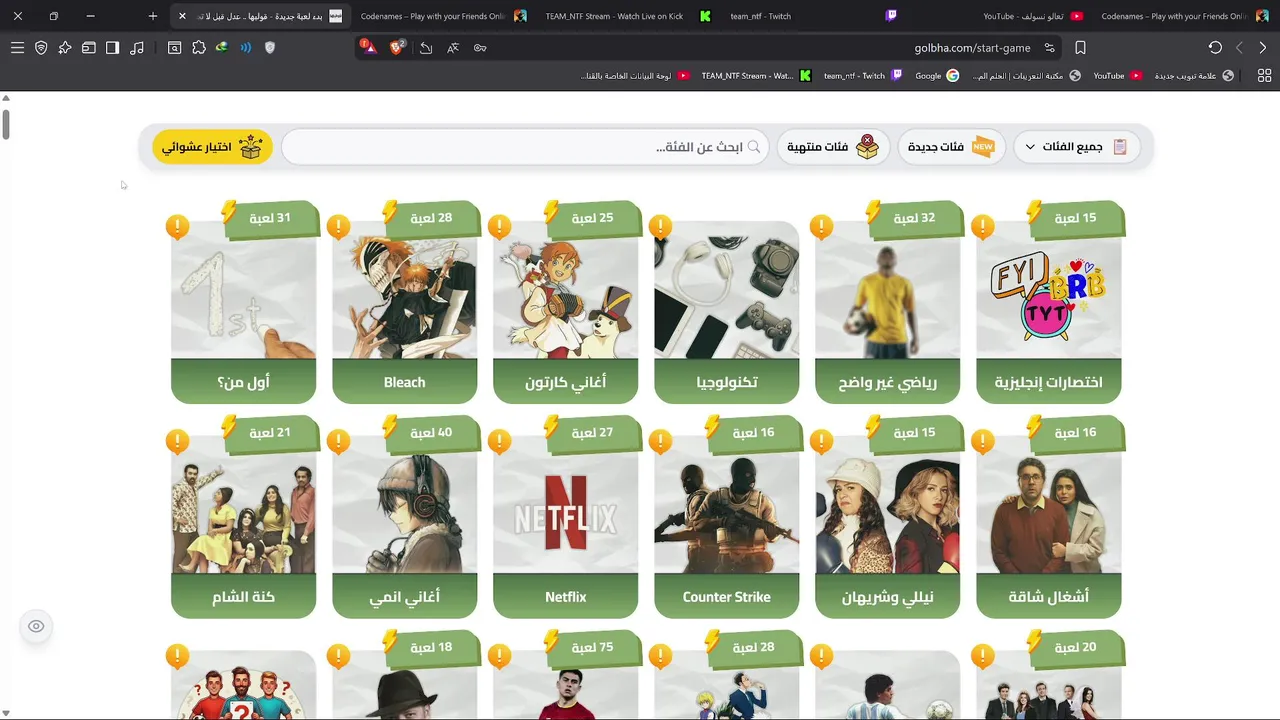Filter by فئات منتهية finished categories
1280x720 pixels.
point(832,147)
